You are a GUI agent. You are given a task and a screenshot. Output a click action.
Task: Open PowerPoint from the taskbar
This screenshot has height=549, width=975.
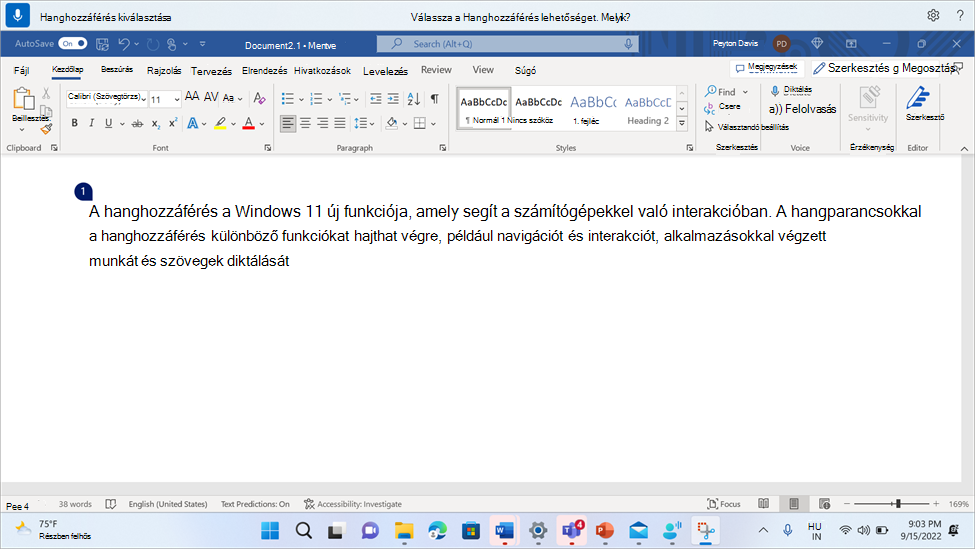point(604,530)
